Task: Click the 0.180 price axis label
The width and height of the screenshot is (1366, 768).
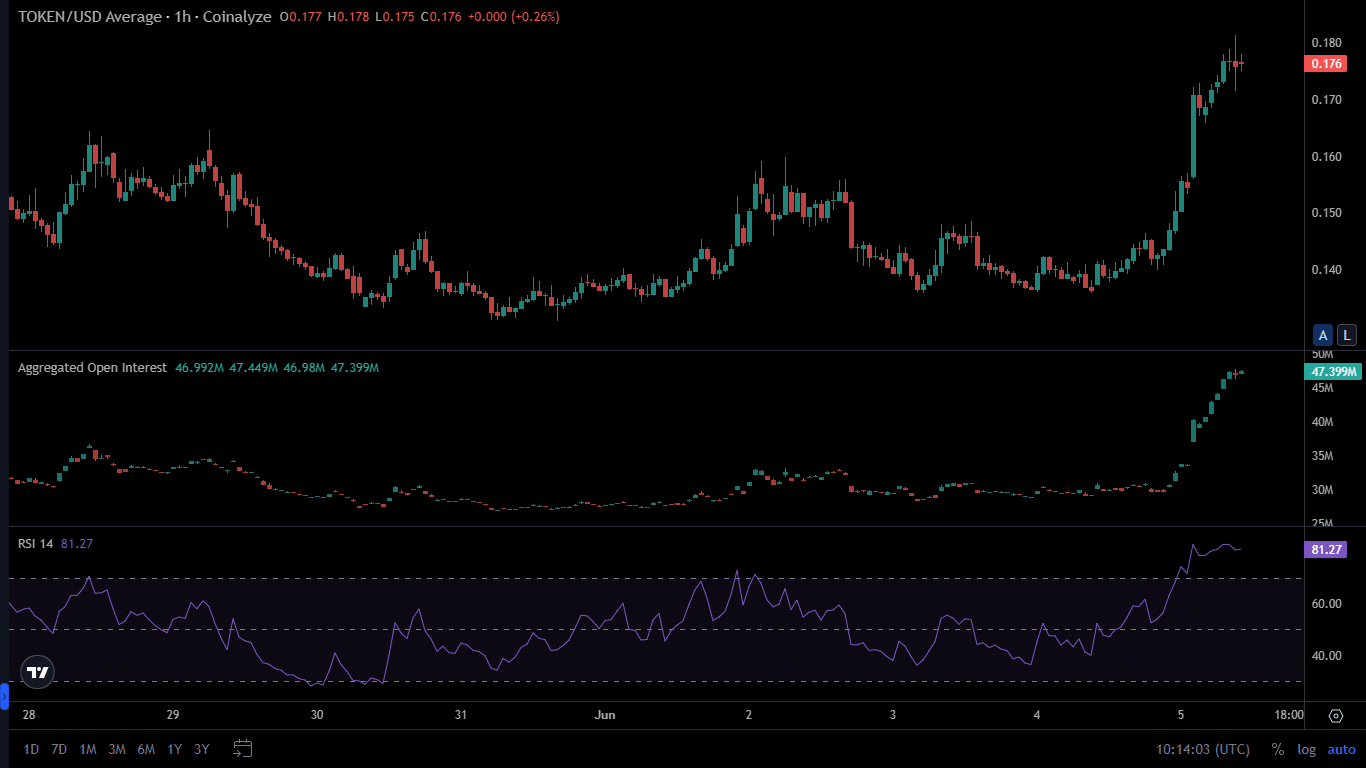Action: pyautogui.click(x=1326, y=43)
